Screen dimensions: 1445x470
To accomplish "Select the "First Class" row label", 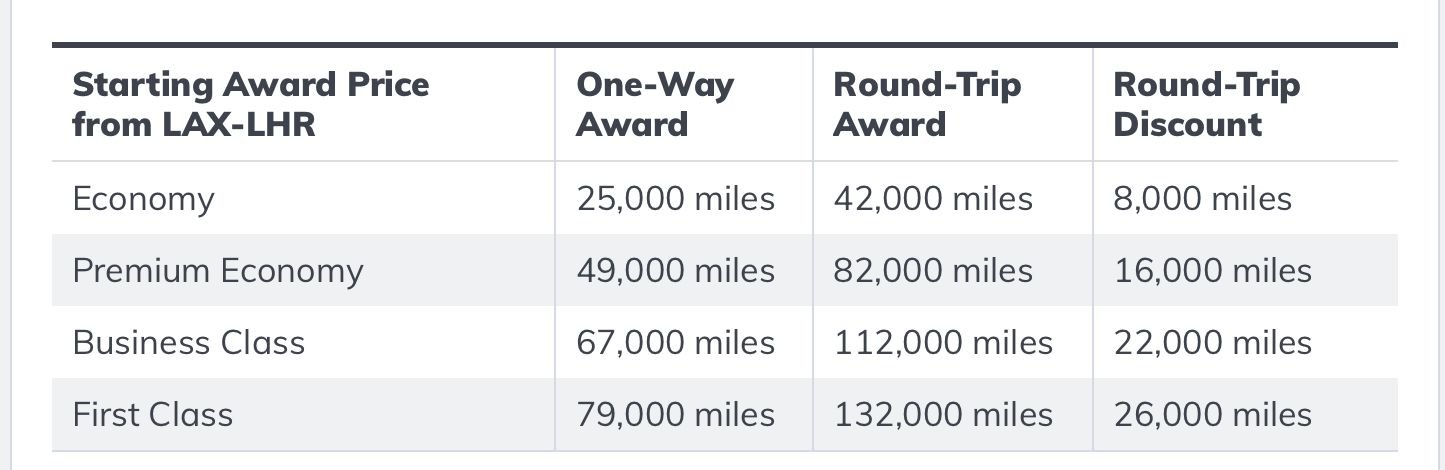I will click(x=152, y=415).
